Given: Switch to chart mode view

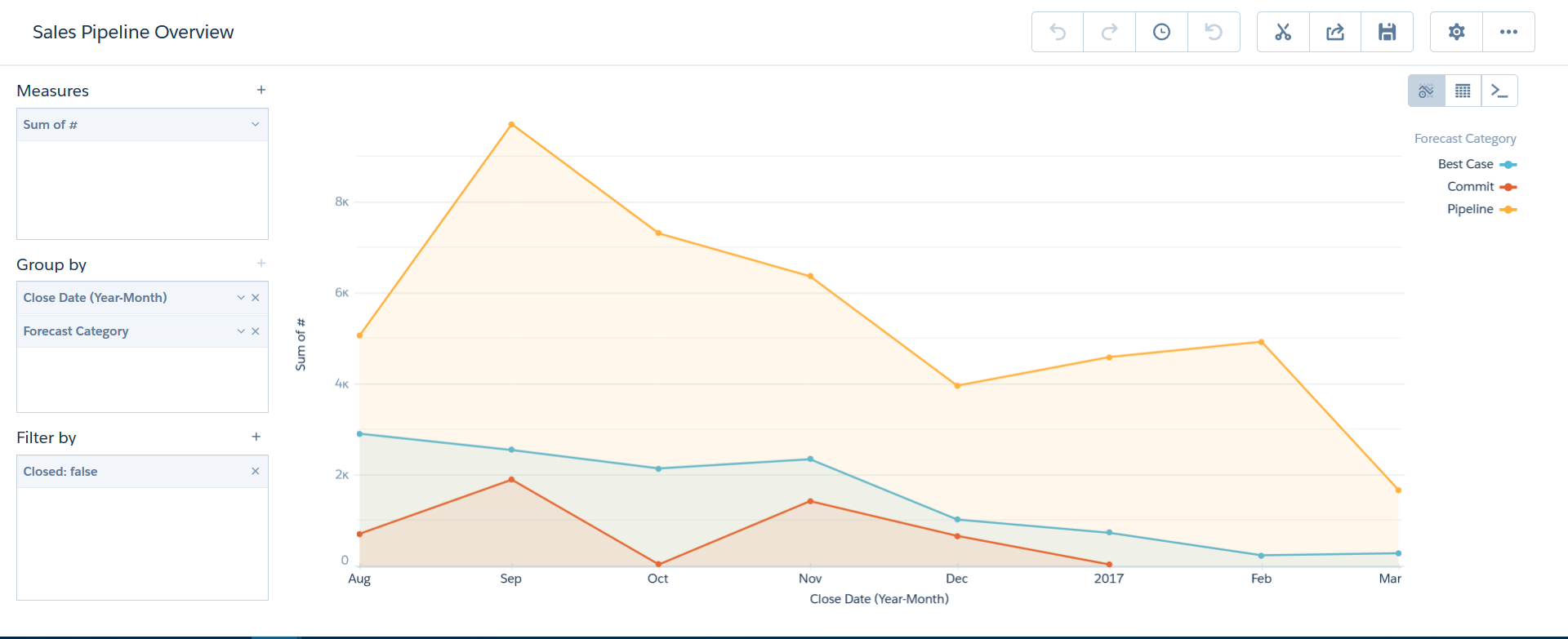Looking at the screenshot, I should coord(1426,91).
